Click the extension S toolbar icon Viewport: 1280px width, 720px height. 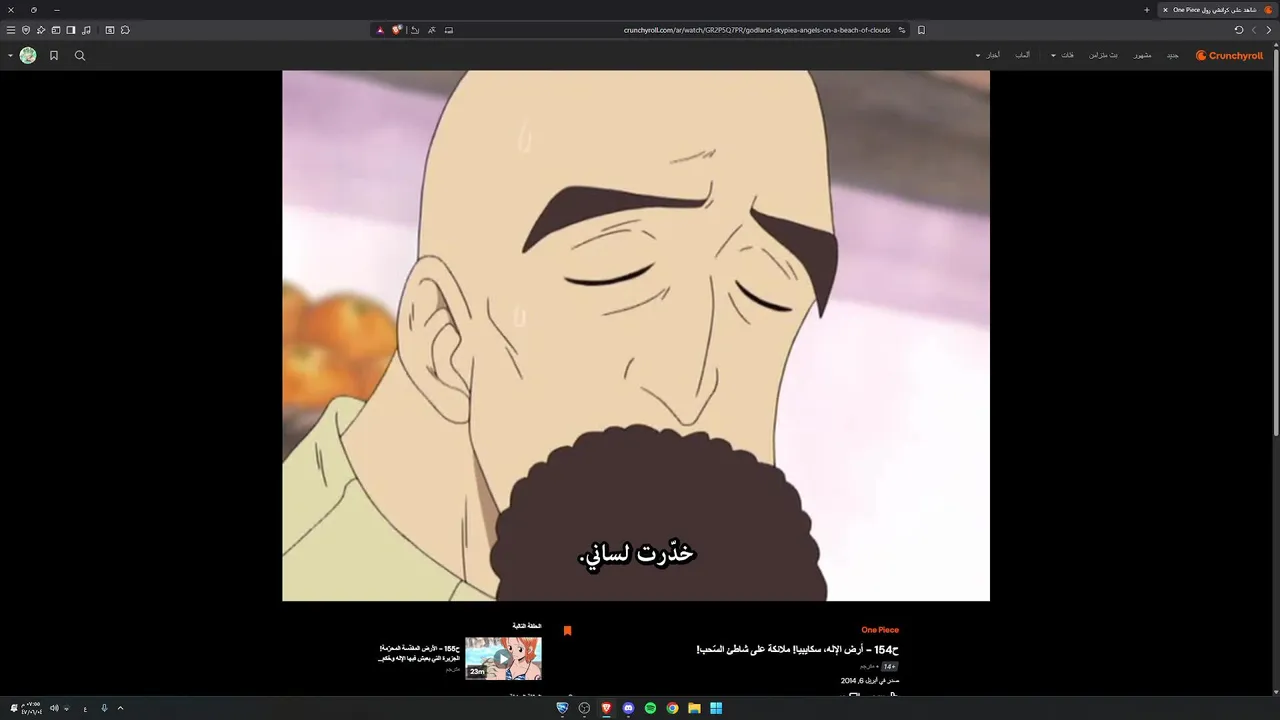click(x=110, y=30)
